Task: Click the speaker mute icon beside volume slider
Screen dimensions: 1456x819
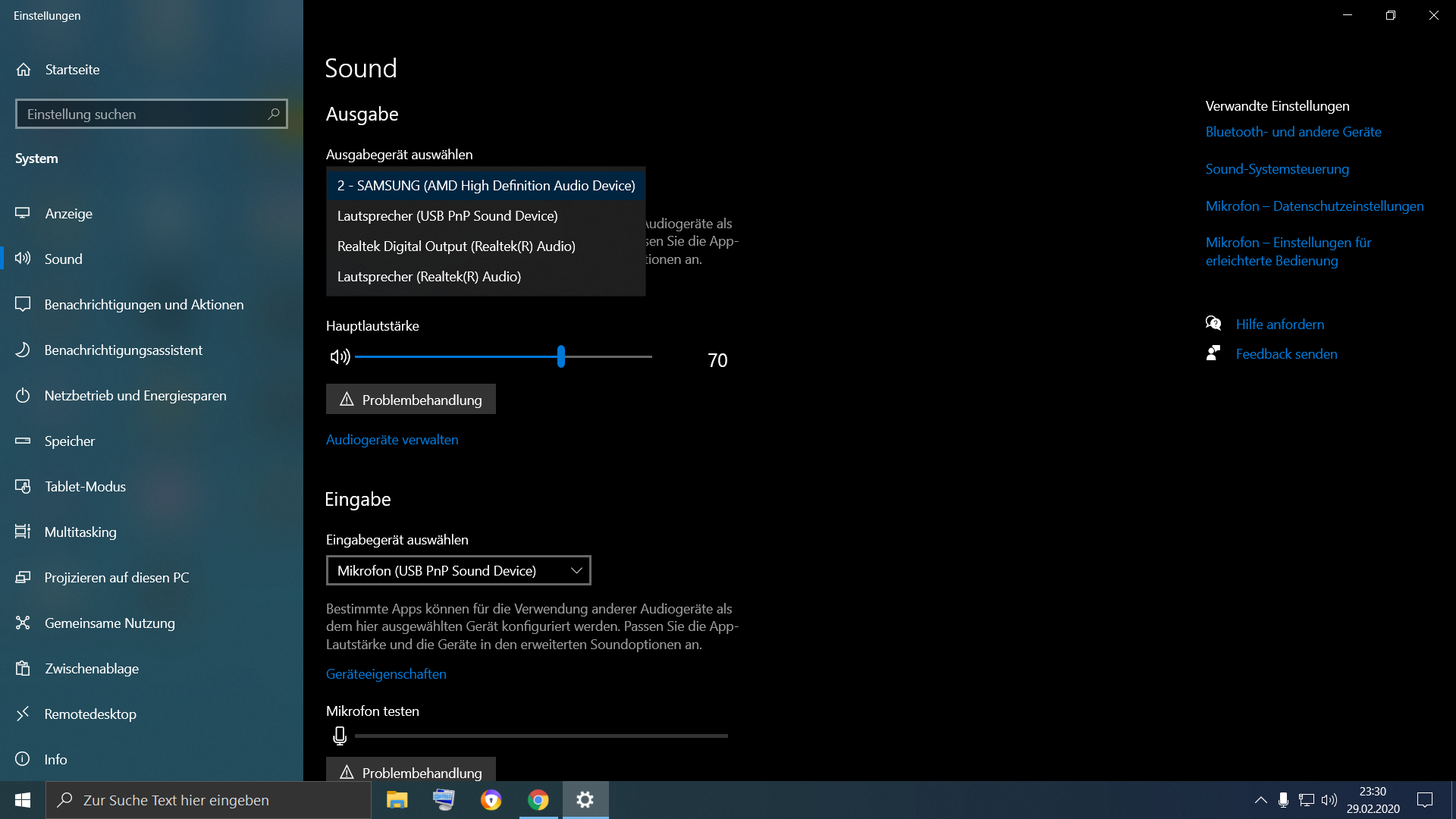Action: 340,357
